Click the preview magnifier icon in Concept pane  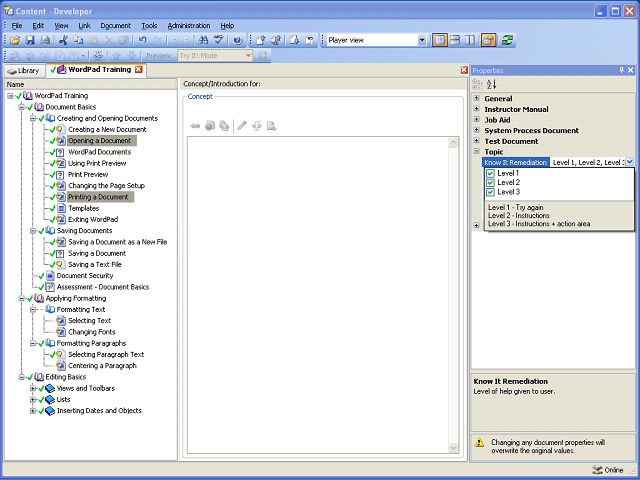(x=271, y=126)
